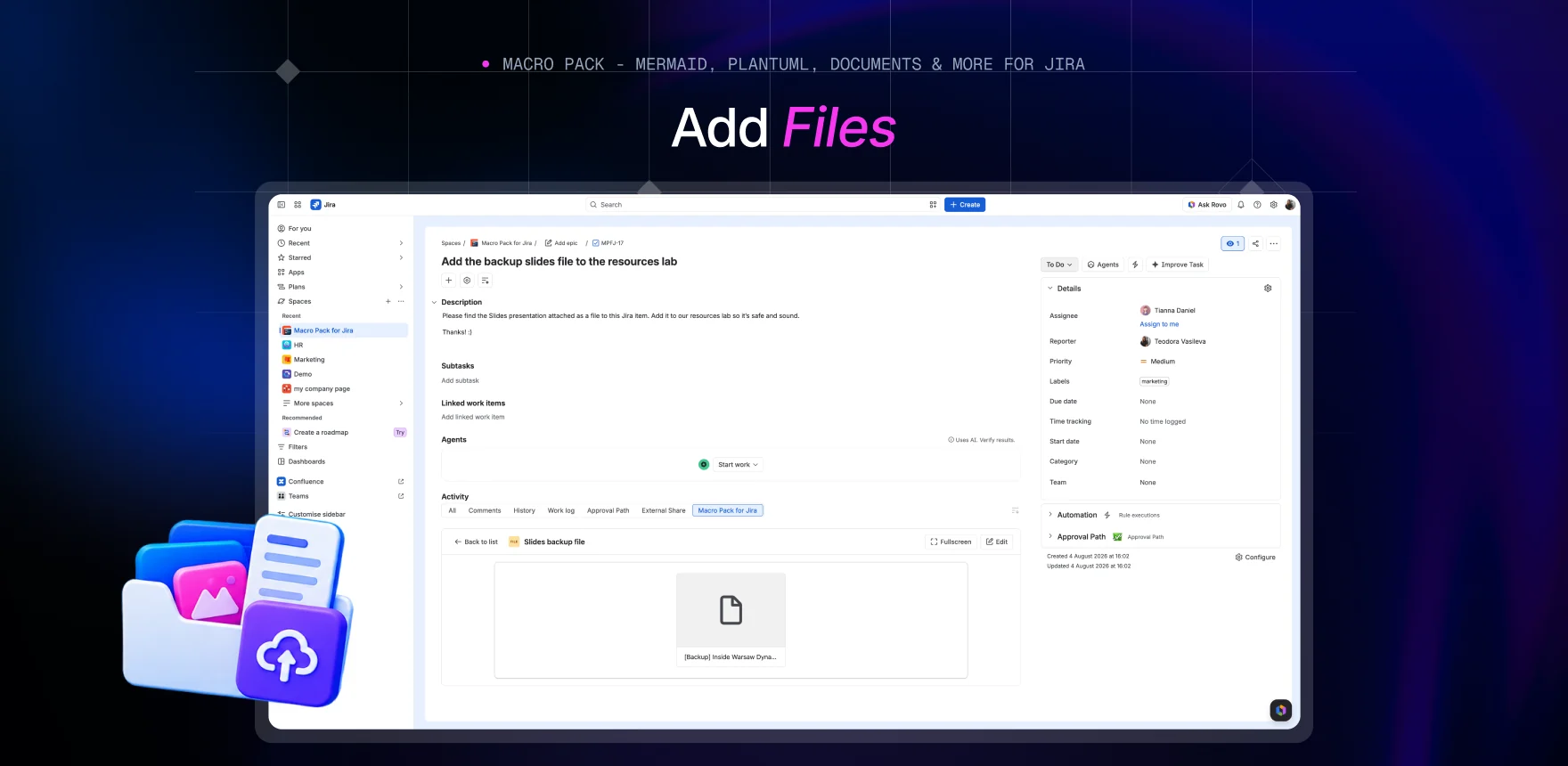Open the file in Fullscreen
Screen dimensions: 1568x766
951,542
